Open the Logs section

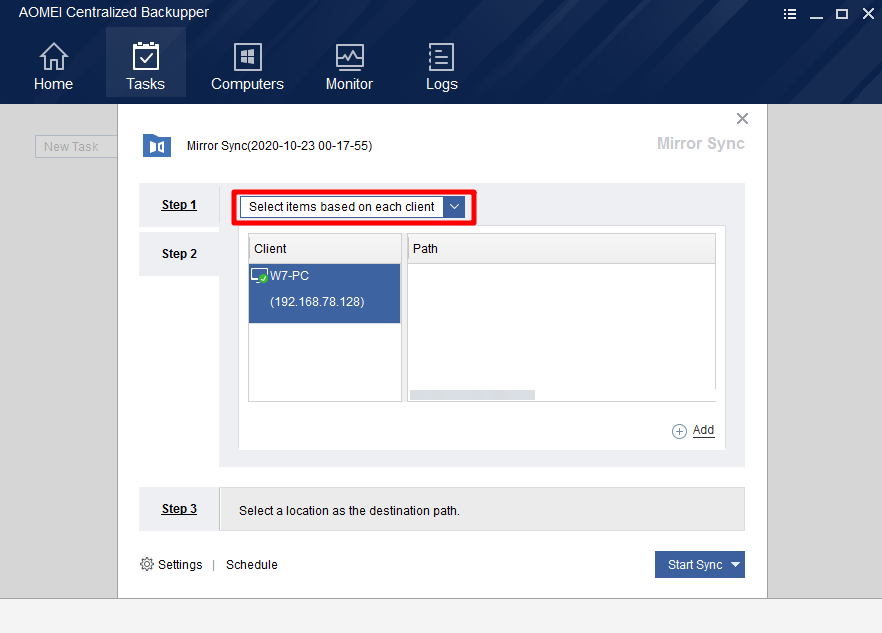click(x=442, y=66)
